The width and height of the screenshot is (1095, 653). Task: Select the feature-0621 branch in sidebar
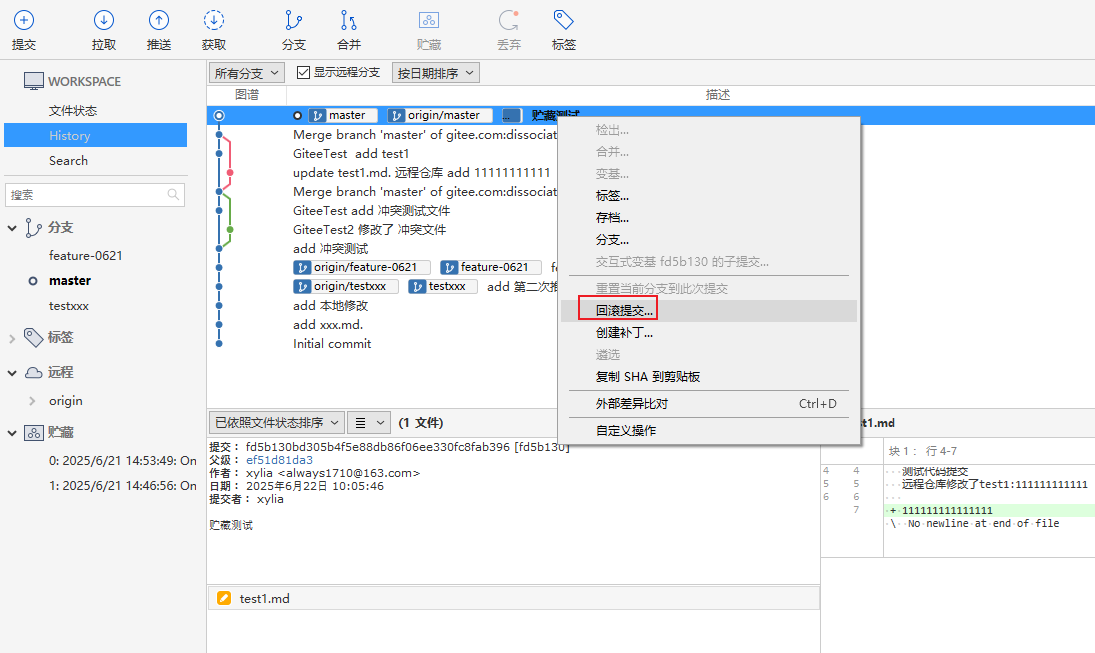click(x=86, y=256)
